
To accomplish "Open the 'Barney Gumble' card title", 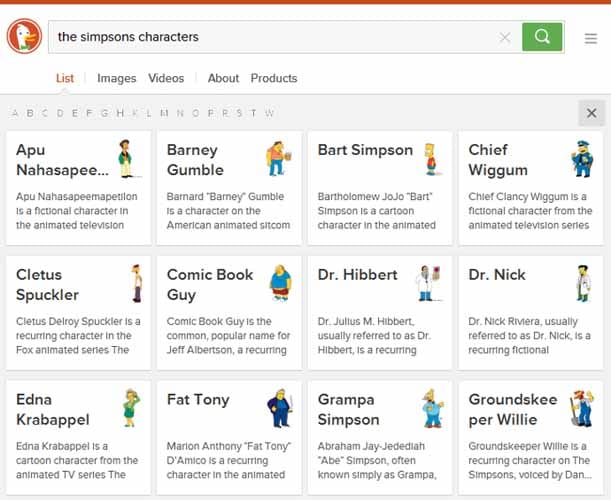I will (x=195, y=160).
